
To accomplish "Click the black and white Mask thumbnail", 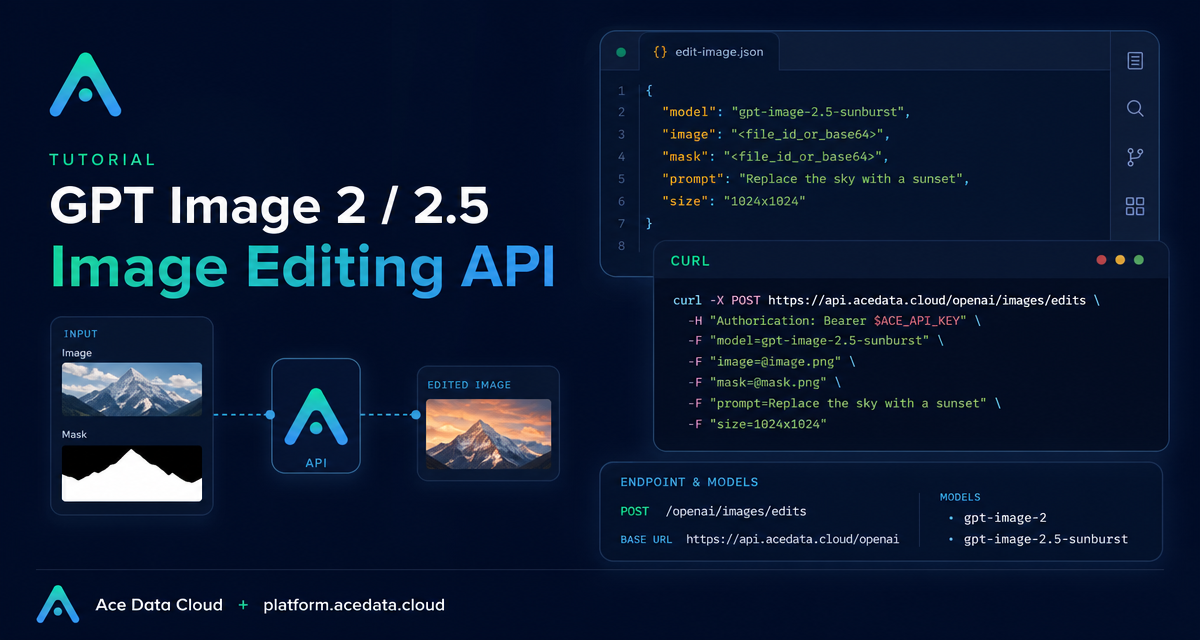I will point(132,473).
